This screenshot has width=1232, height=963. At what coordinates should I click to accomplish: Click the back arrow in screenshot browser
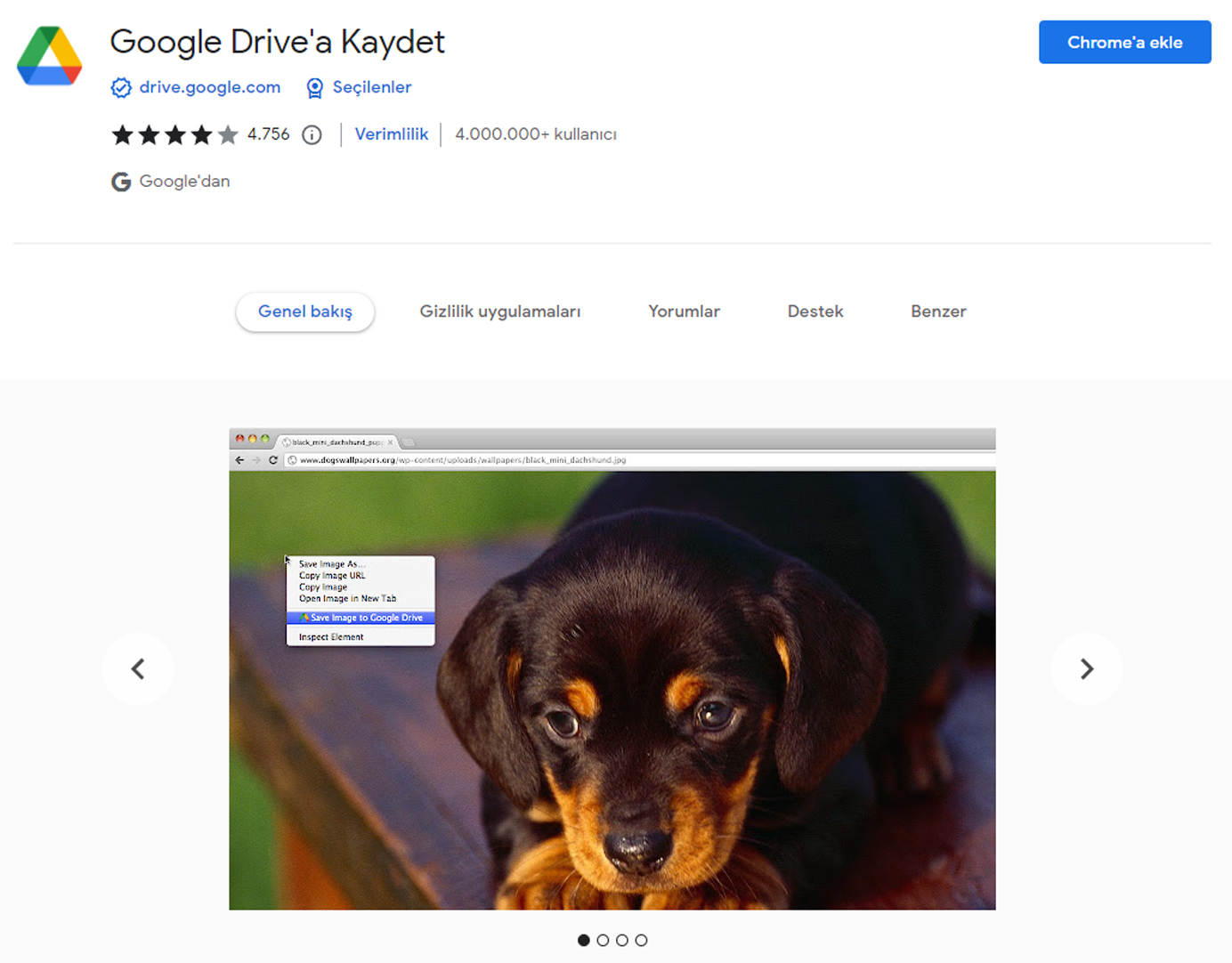click(239, 460)
